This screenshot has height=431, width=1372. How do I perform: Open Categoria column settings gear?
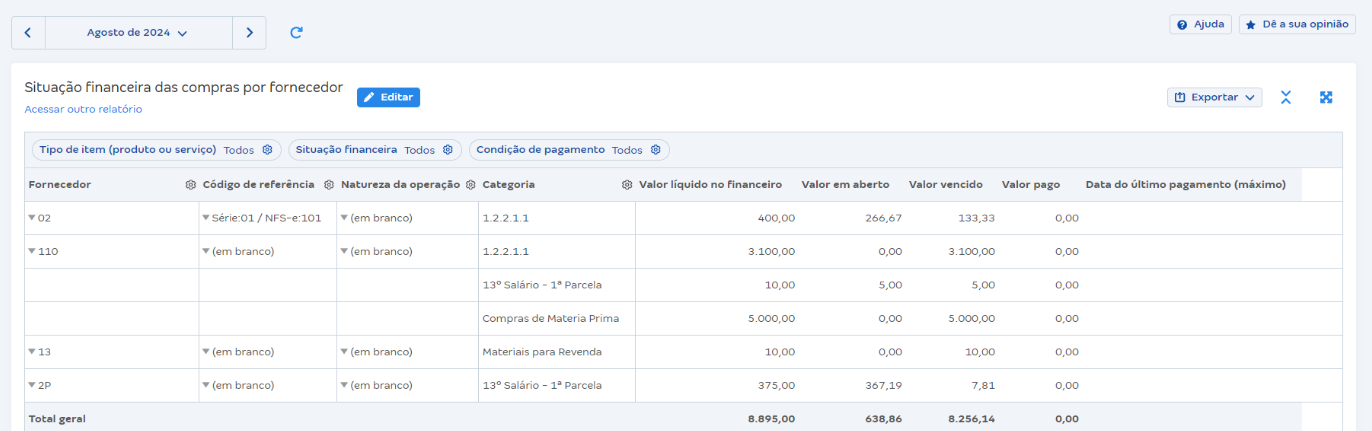pyautogui.click(x=627, y=185)
